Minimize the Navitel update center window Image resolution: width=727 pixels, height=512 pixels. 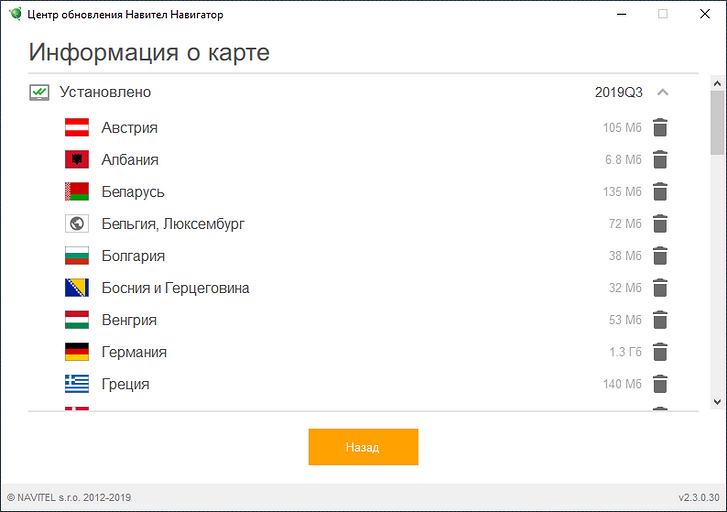click(622, 14)
